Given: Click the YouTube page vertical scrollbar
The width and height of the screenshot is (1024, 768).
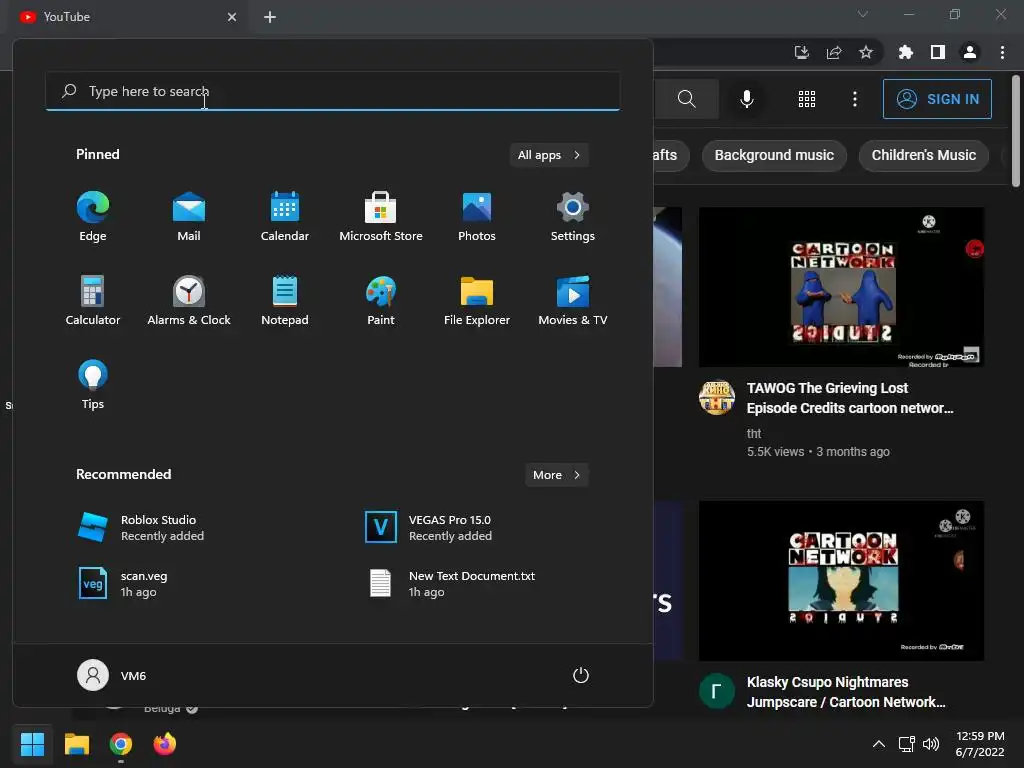Looking at the screenshot, I should 1016,131.
